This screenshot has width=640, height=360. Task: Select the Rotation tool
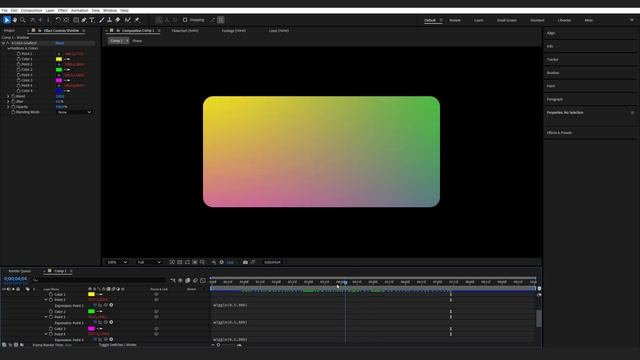(58, 20)
